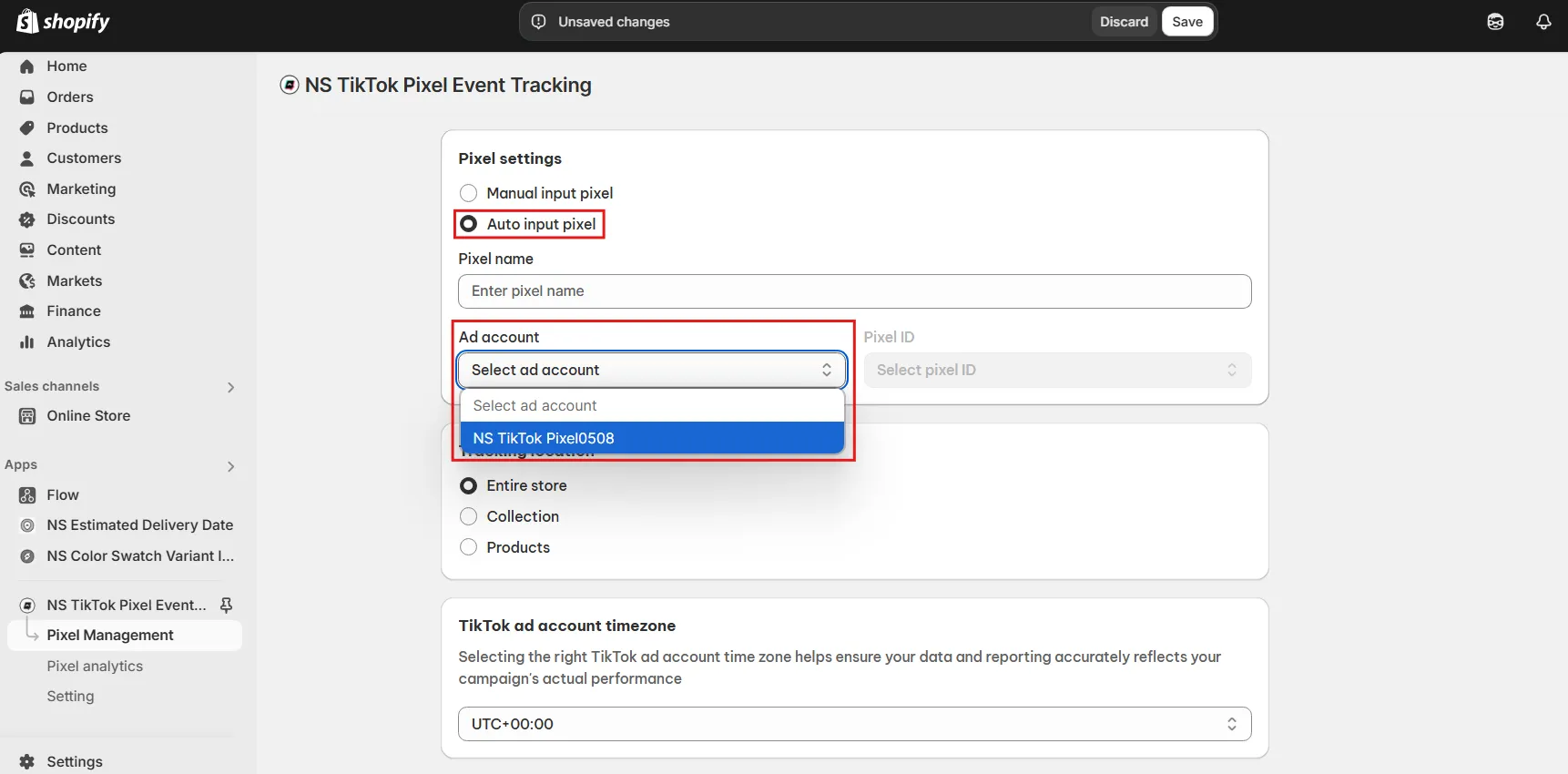
Task: Open the Settings gear icon
Action: pos(27,762)
